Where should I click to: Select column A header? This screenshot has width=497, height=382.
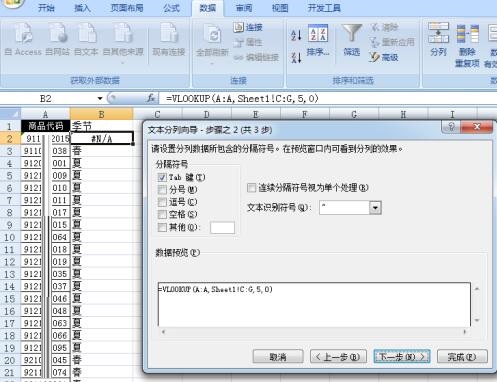45,114
